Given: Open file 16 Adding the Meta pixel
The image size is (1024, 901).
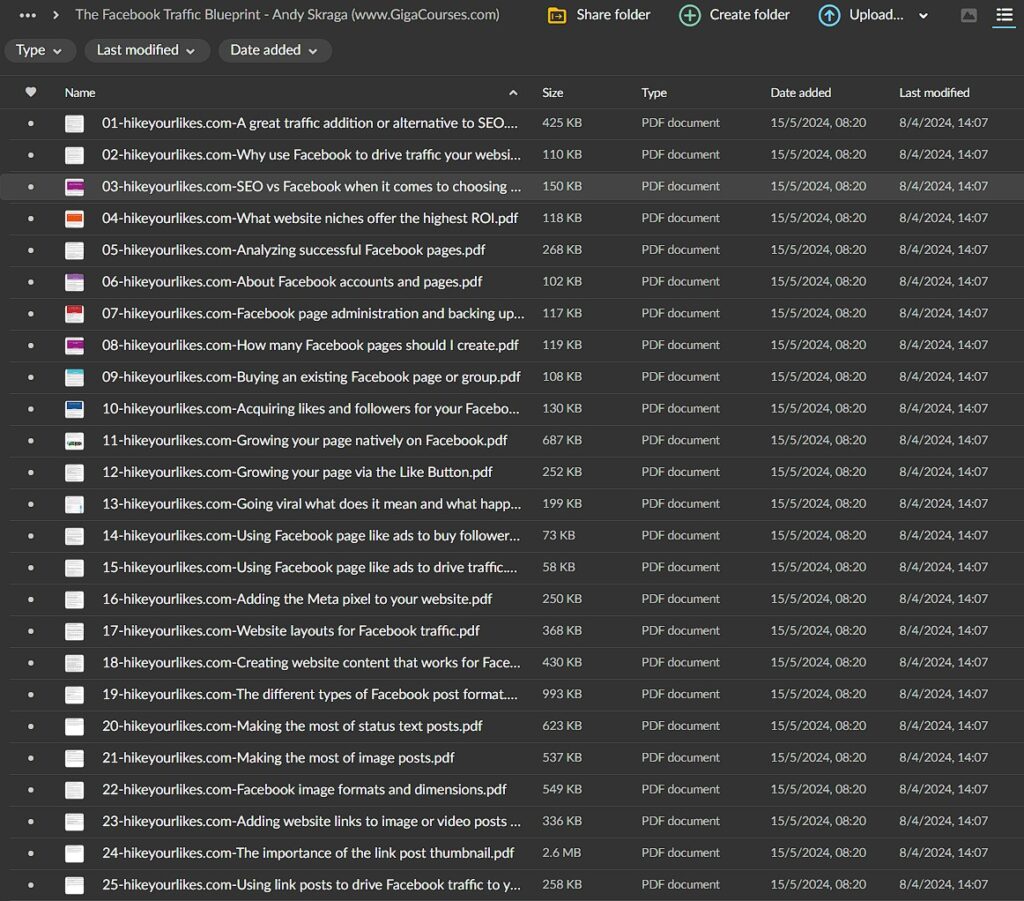Looking at the screenshot, I should coord(297,599).
